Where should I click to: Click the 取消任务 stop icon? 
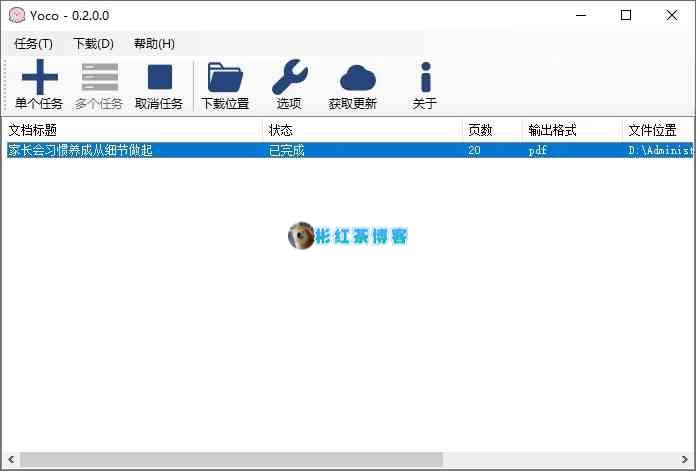click(x=160, y=77)
